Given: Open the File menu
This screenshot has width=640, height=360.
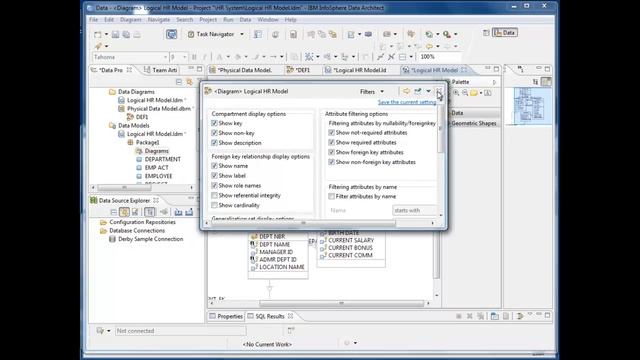Looking at the screenshot, I should 93,20.
